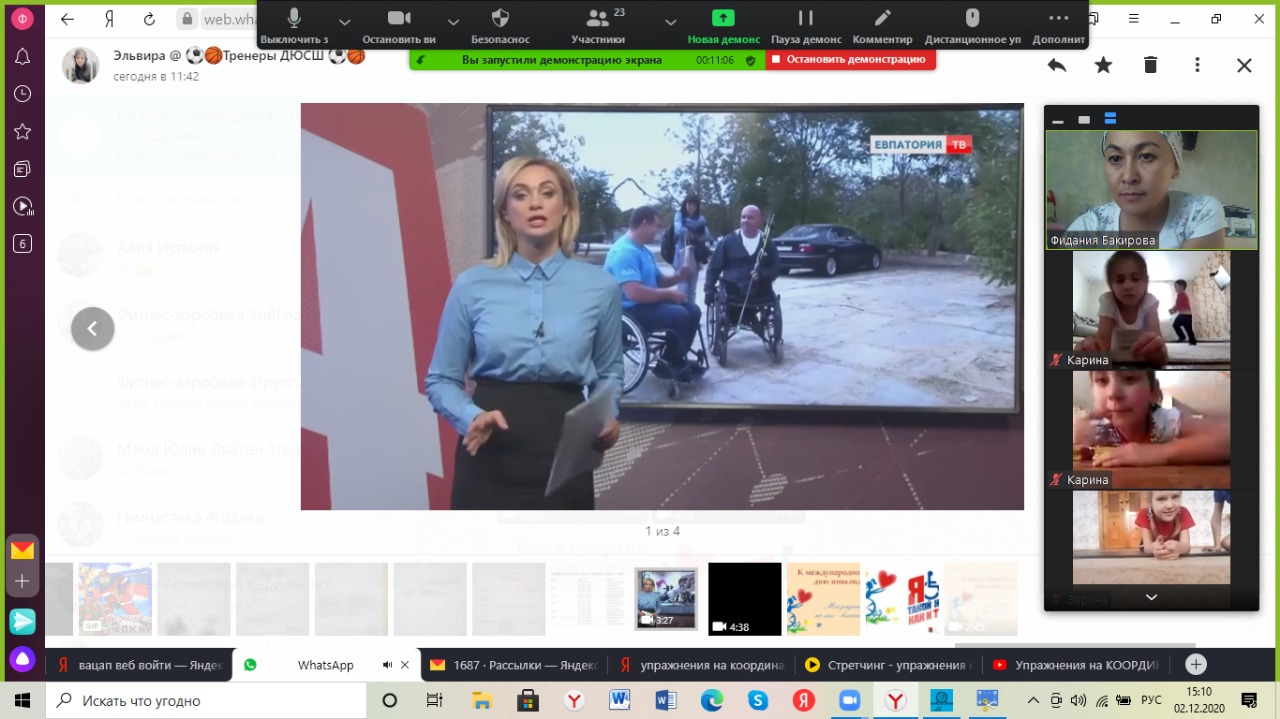This screenshot has height=719, width=1280.
Task: Delete media using the trash icon
Action: [1150, 65]
